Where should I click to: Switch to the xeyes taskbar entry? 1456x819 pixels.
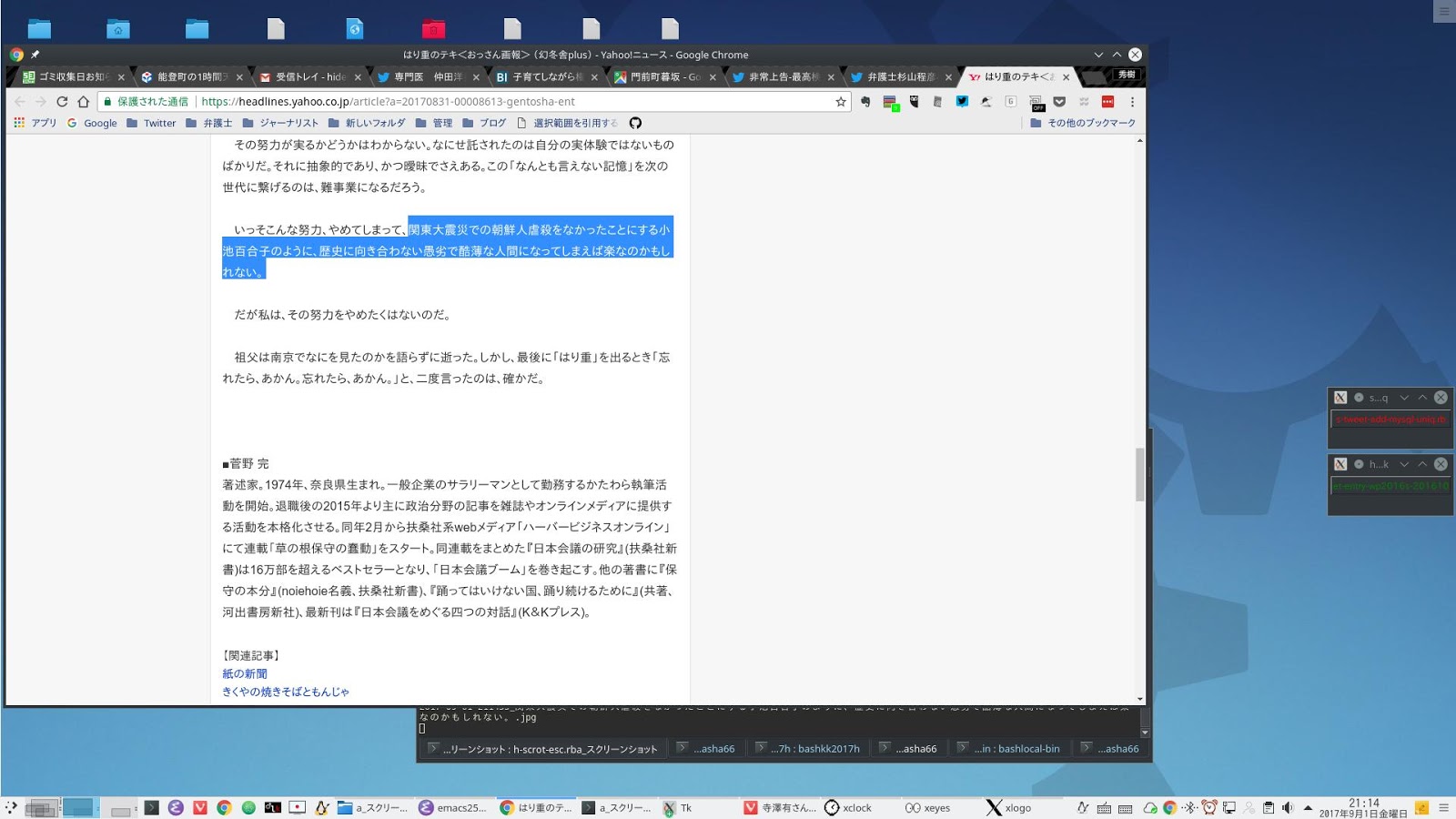tap(927, 807)
